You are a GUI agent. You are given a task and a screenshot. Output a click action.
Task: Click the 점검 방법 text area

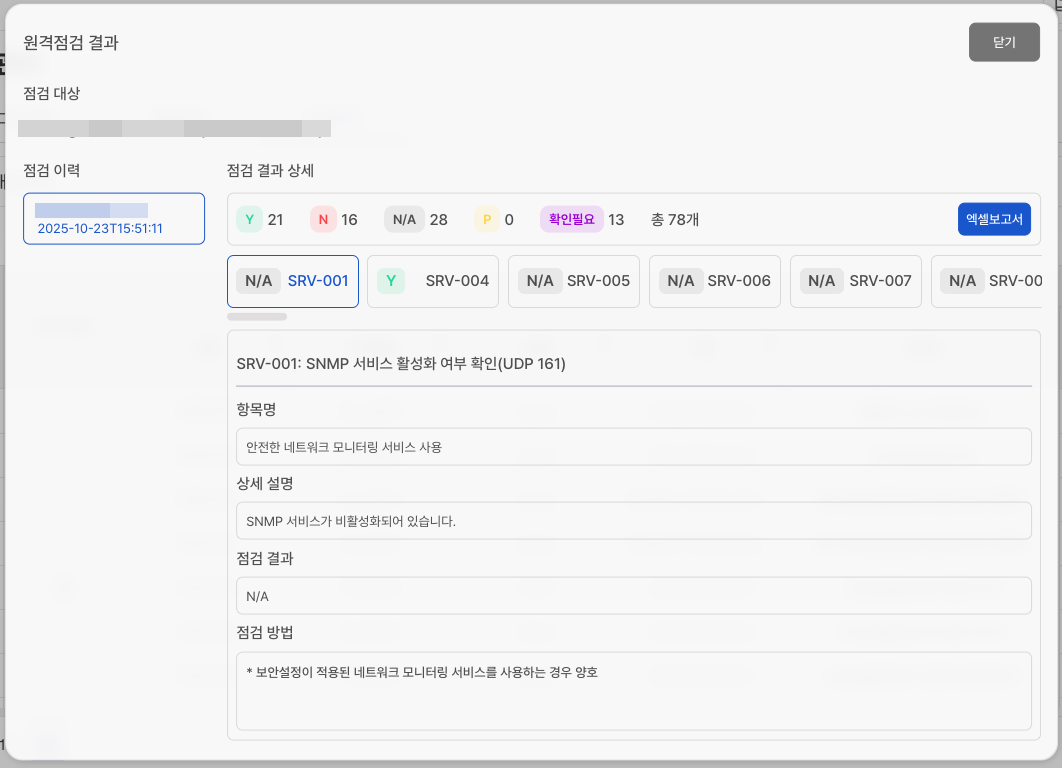point(633,691)
